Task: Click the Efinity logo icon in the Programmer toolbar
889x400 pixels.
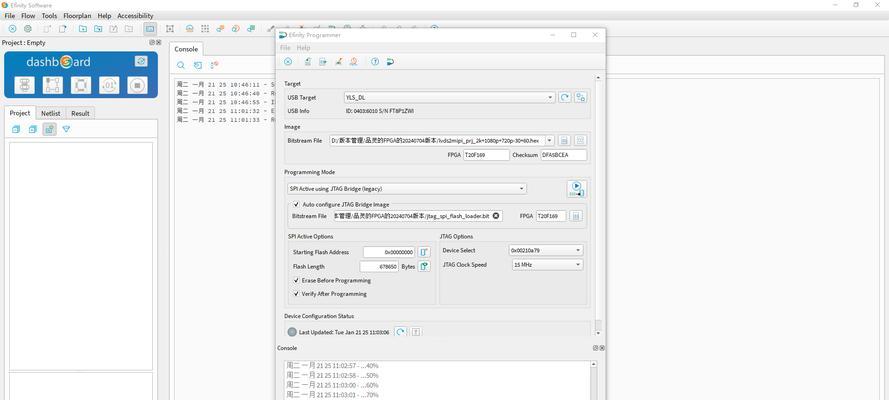Action: [391, 62]
